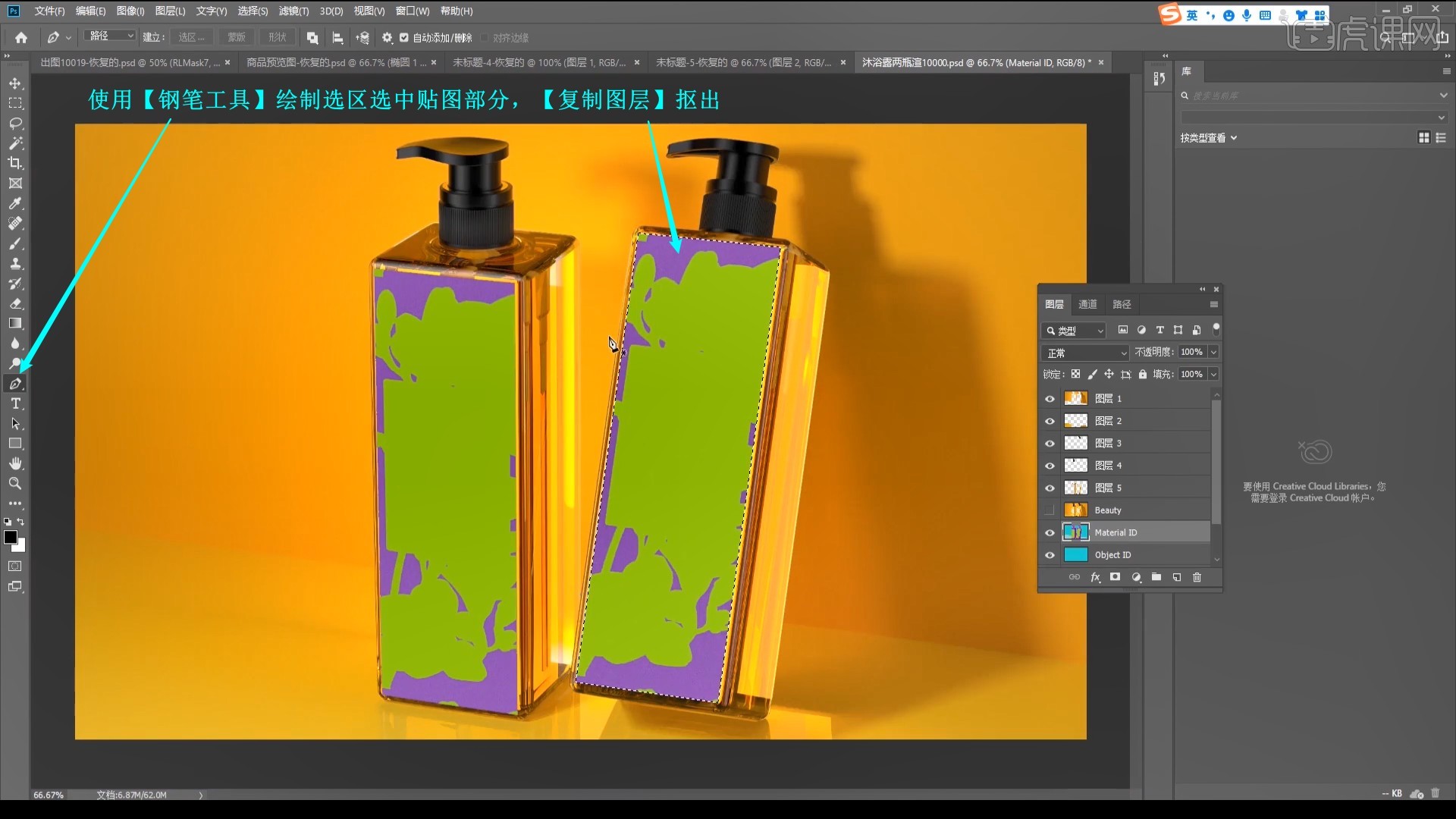Switch to the 通道 channels tab
Screen dimensions: 1456x819
click(1087, 304)
